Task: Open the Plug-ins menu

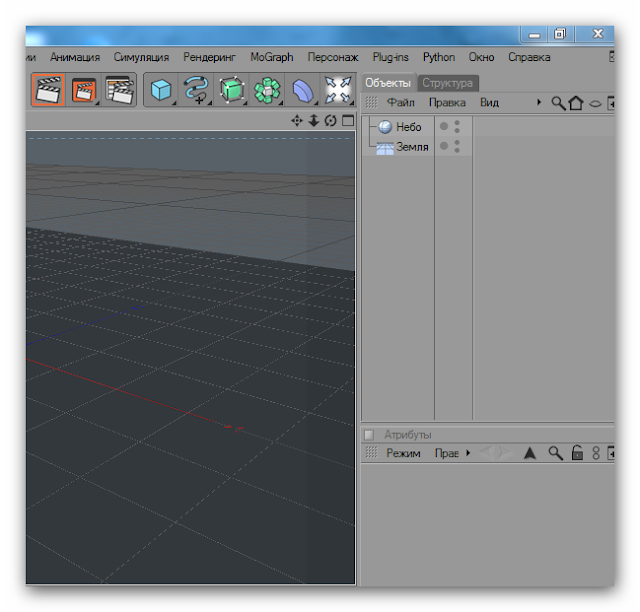Action: coord(391,57)
